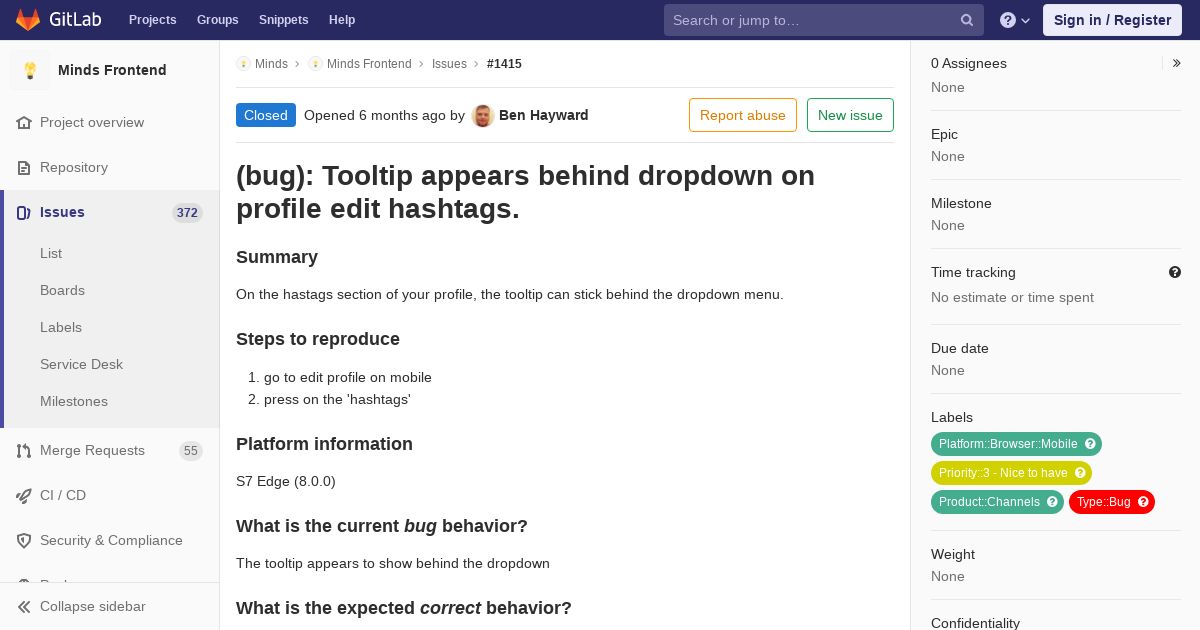Viewport: 1200px width, 630px height.
Task: Click the Time tracking help icon
Action: point(1175,272)
